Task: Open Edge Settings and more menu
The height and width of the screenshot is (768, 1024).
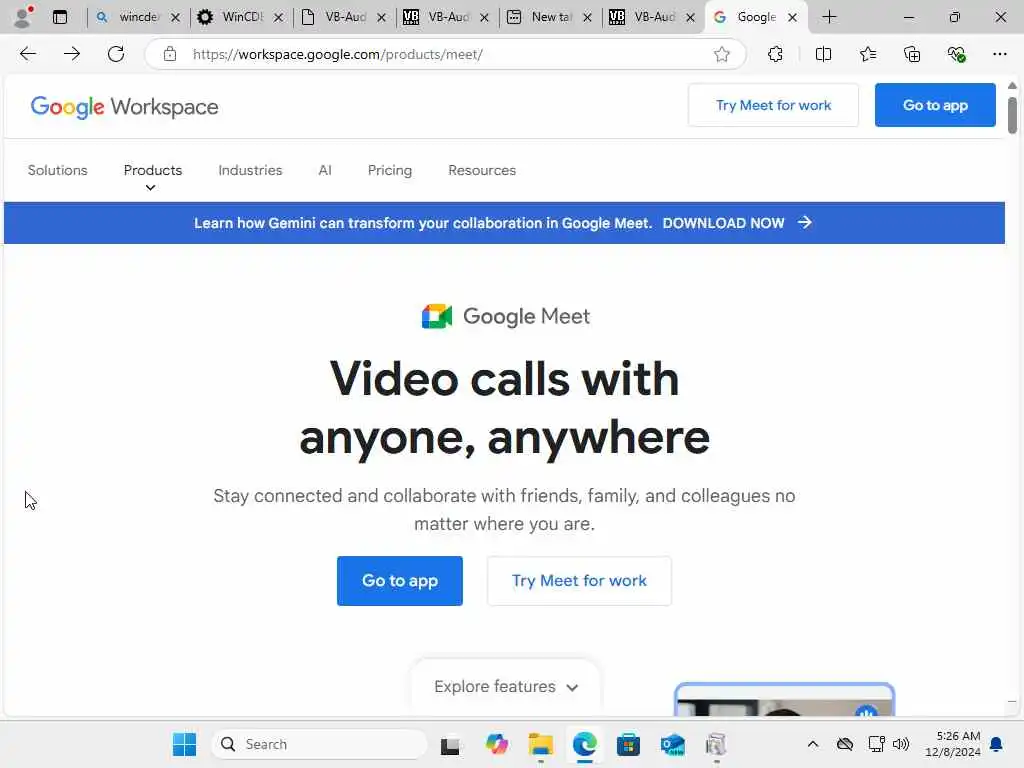Action: point(1000,54)
